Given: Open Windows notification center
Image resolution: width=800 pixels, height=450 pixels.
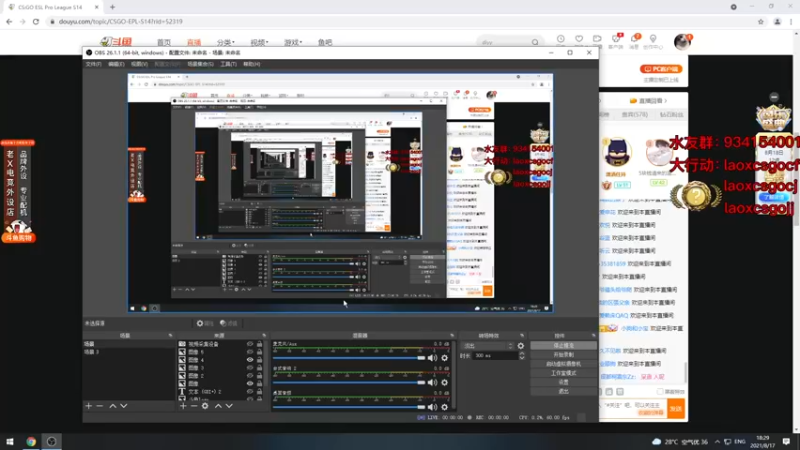Looking at the screenshot, I should (786, 441).
